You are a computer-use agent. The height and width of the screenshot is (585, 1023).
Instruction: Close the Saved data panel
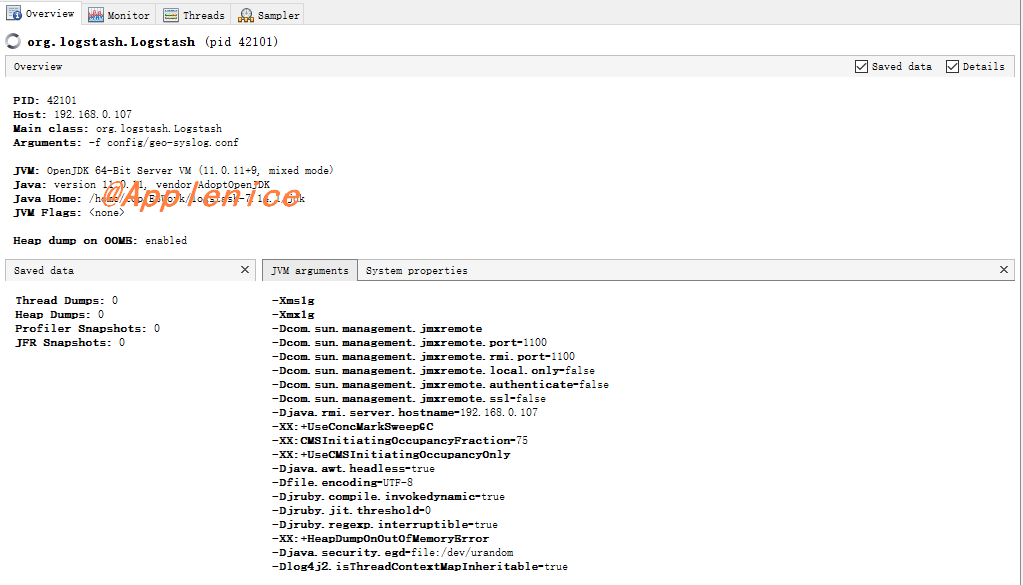[x=245, y=269]
